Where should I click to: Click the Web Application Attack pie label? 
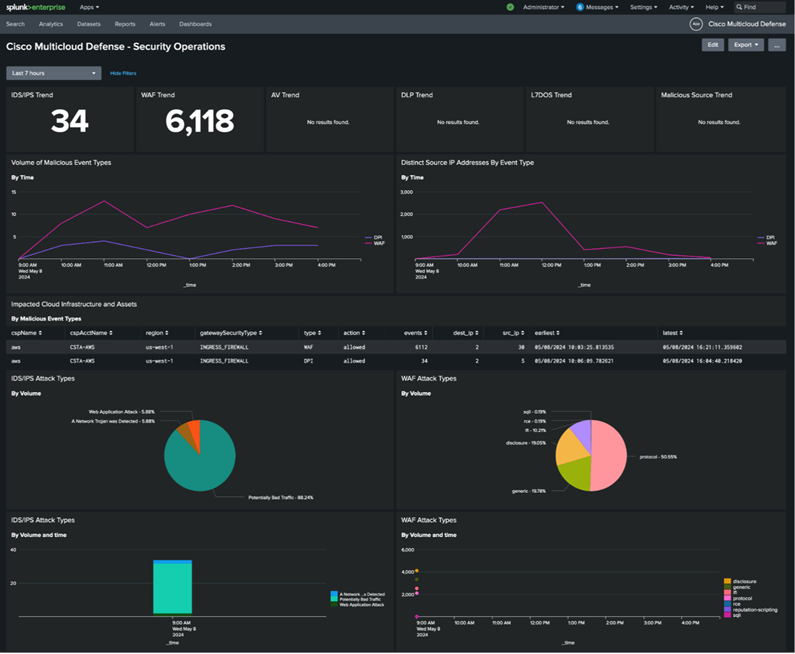[x=122, y=412]
